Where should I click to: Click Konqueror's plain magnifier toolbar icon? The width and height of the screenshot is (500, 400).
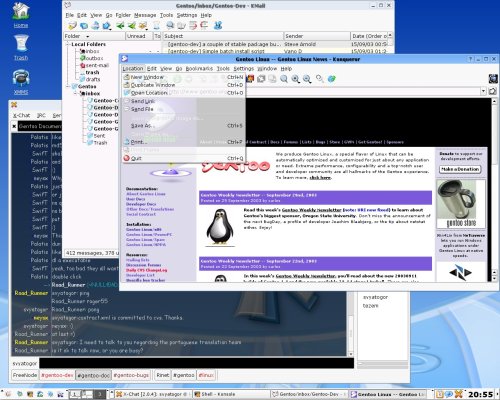284,79
